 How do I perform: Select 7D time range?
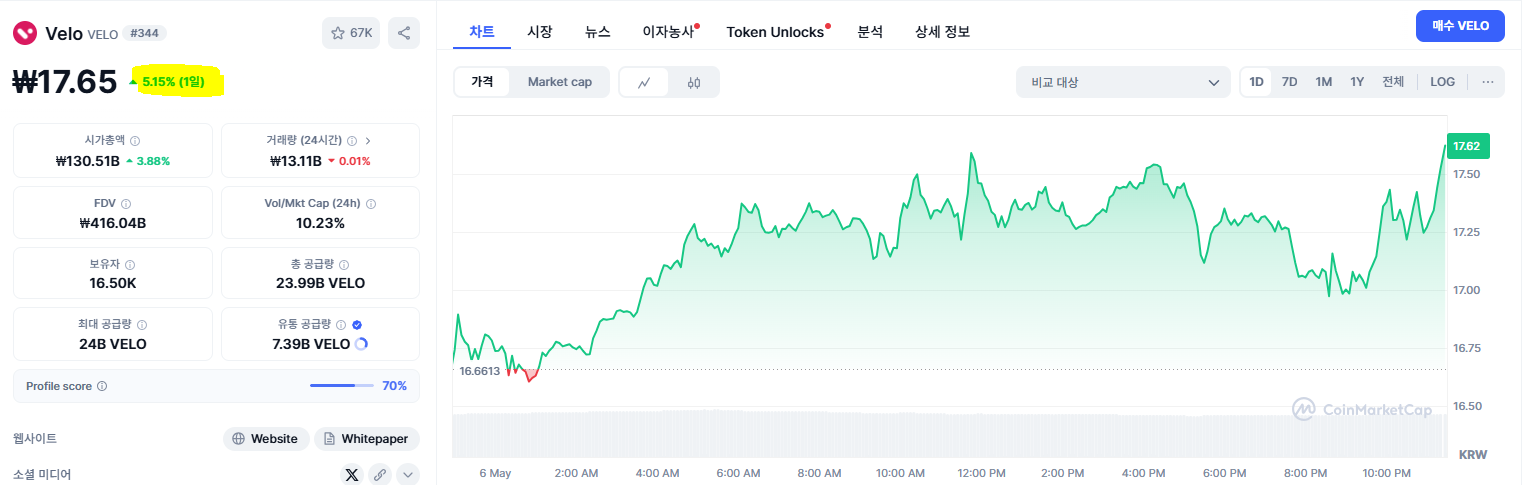tap(1289, 82)
